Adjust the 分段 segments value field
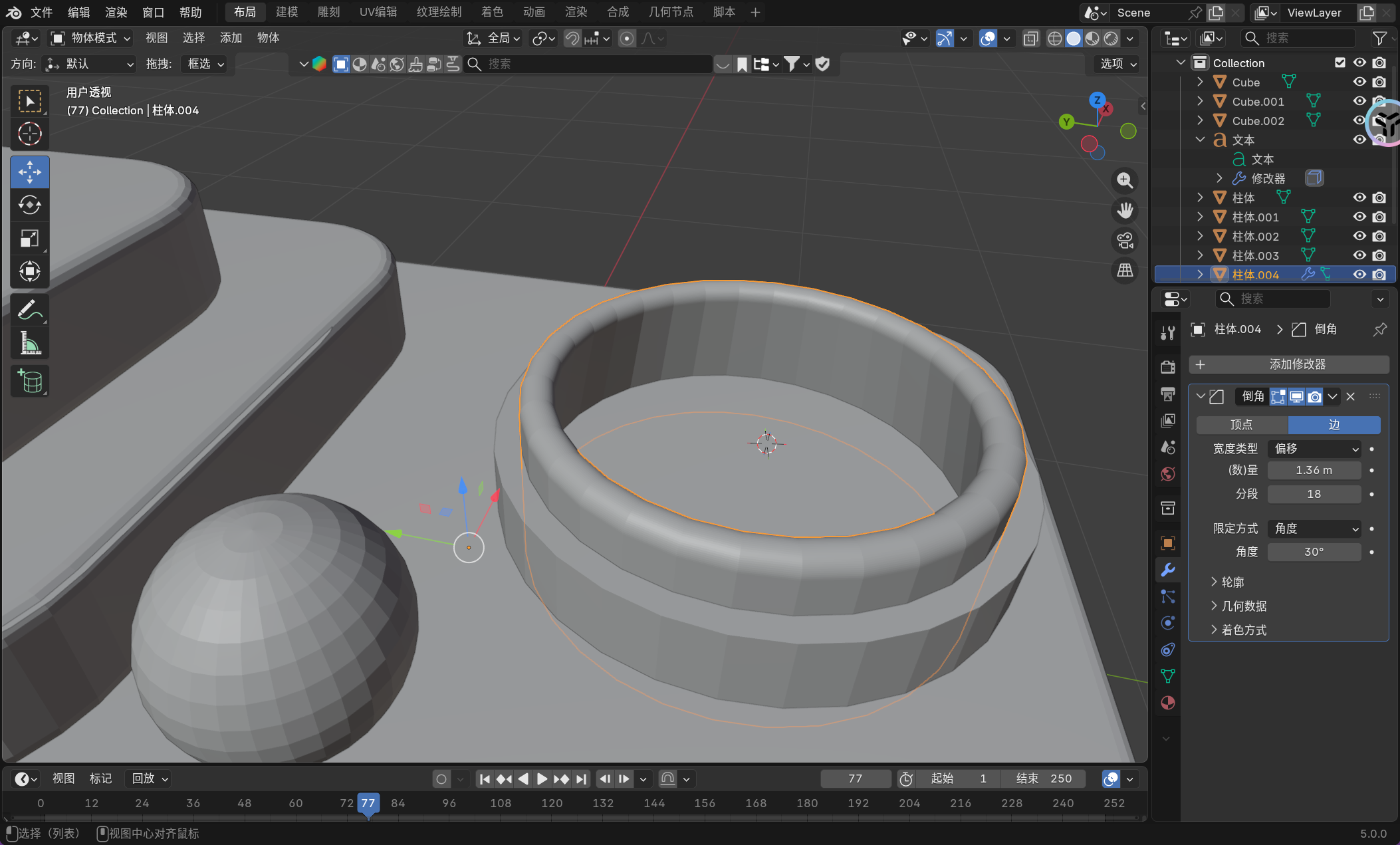The image size is (1400, 845). click(1314, 494)
